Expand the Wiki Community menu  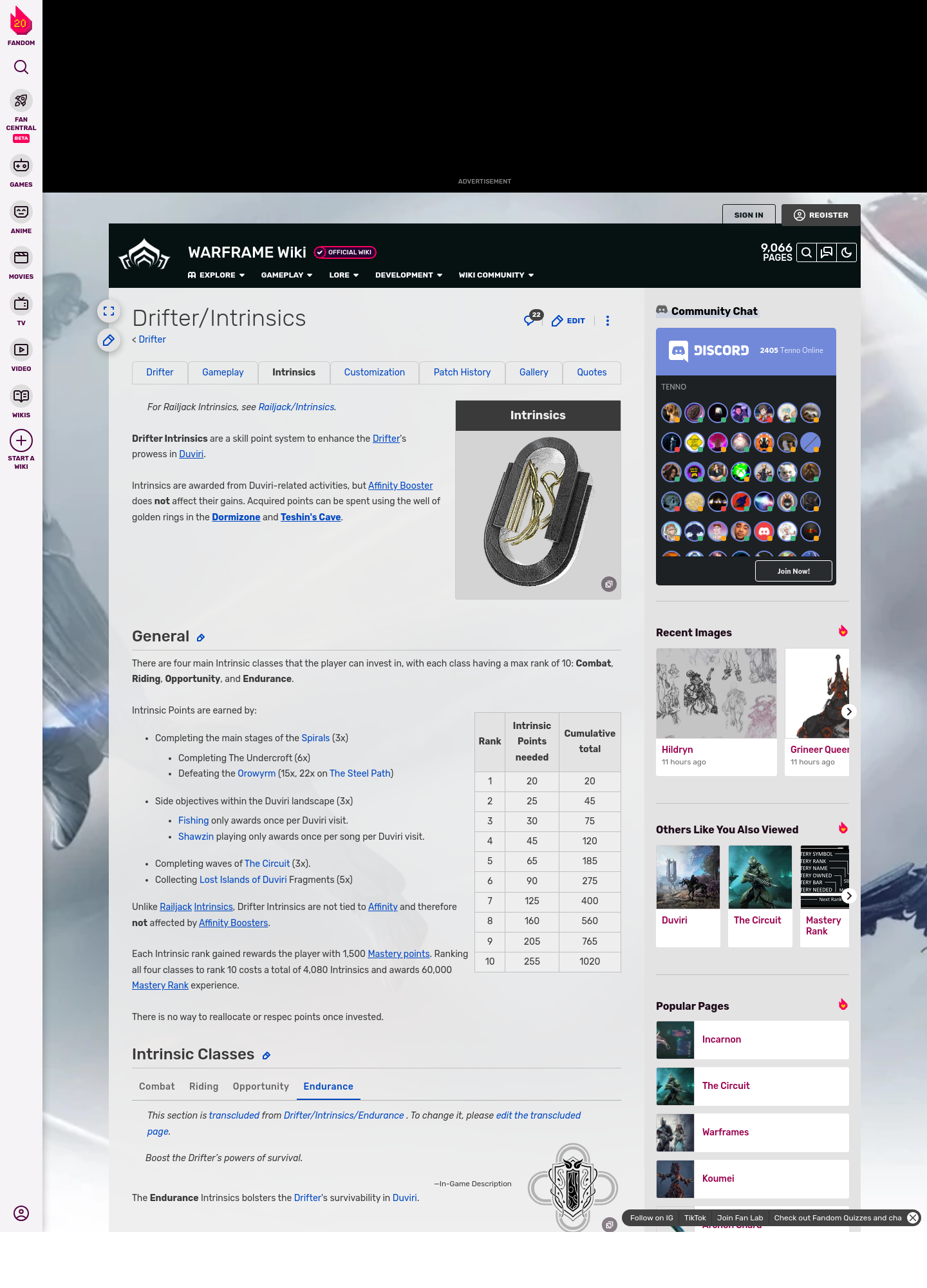click(496, 275)
